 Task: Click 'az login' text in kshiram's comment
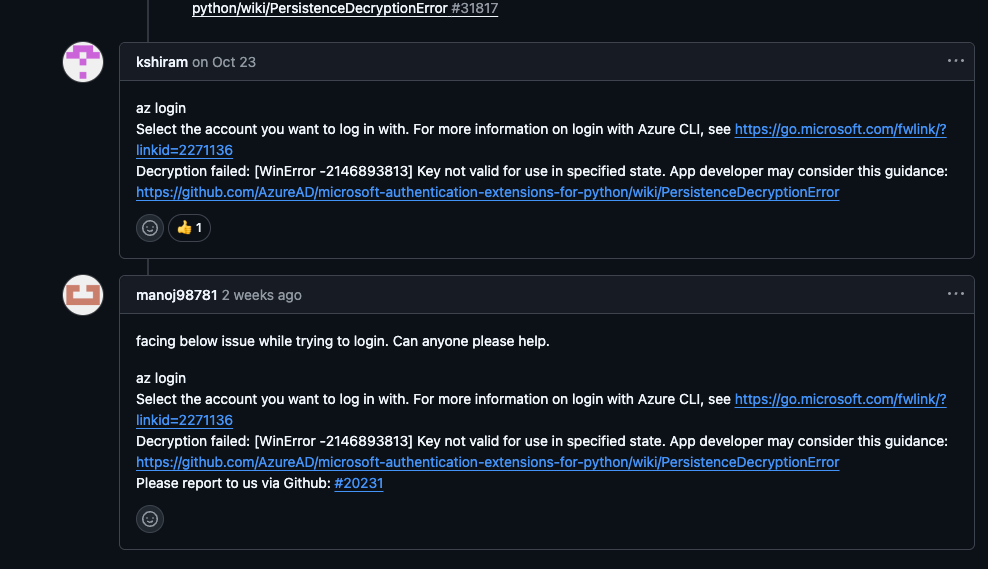click(x=161, y=108)
